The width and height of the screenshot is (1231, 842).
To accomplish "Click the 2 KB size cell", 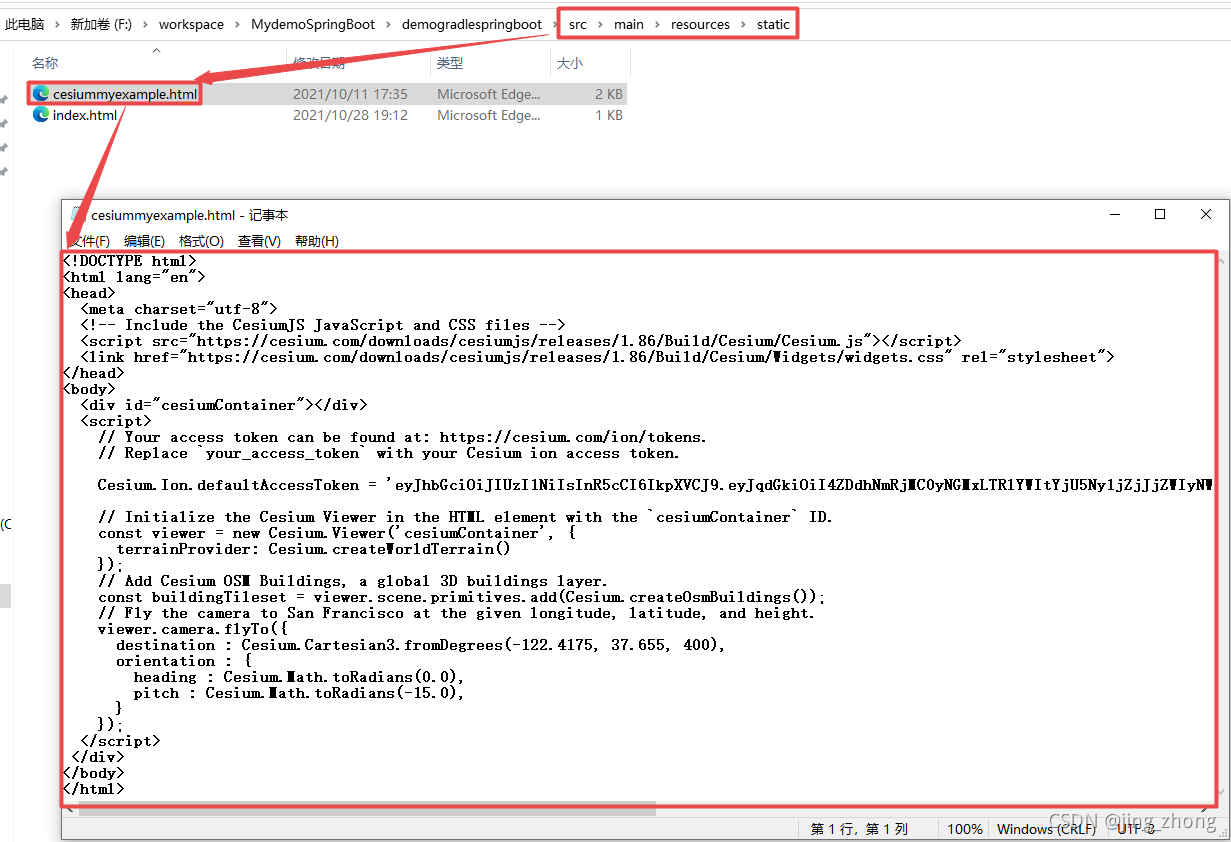I will pyautogui.click(x=608, y=94).
